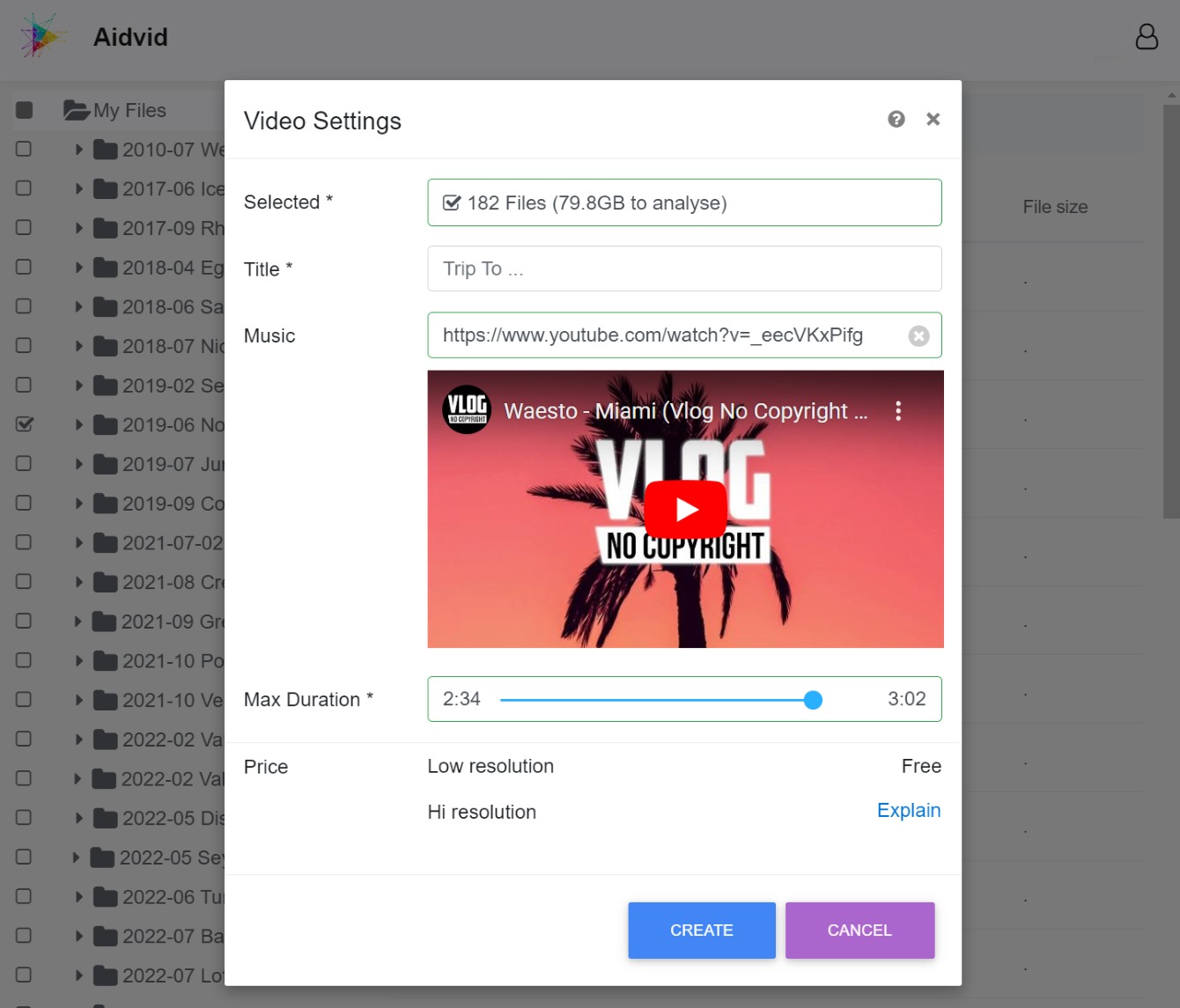Click the 2021-09 folder icon
Screen dimensions: 1180x1008
click(x=104, y=622)
